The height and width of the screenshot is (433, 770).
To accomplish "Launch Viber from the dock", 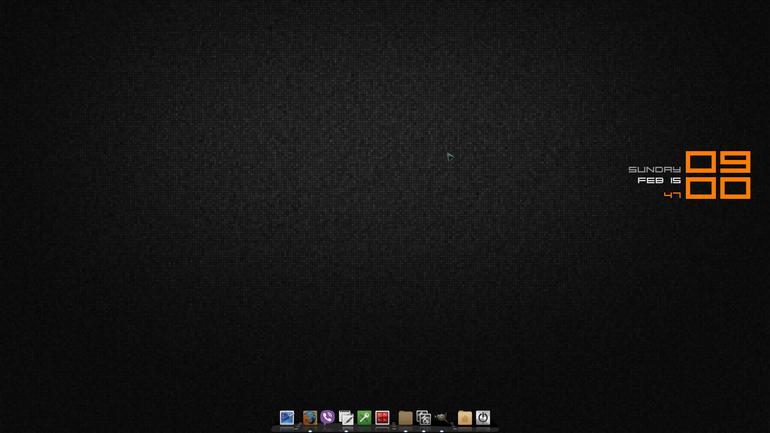I will [328, 417].
